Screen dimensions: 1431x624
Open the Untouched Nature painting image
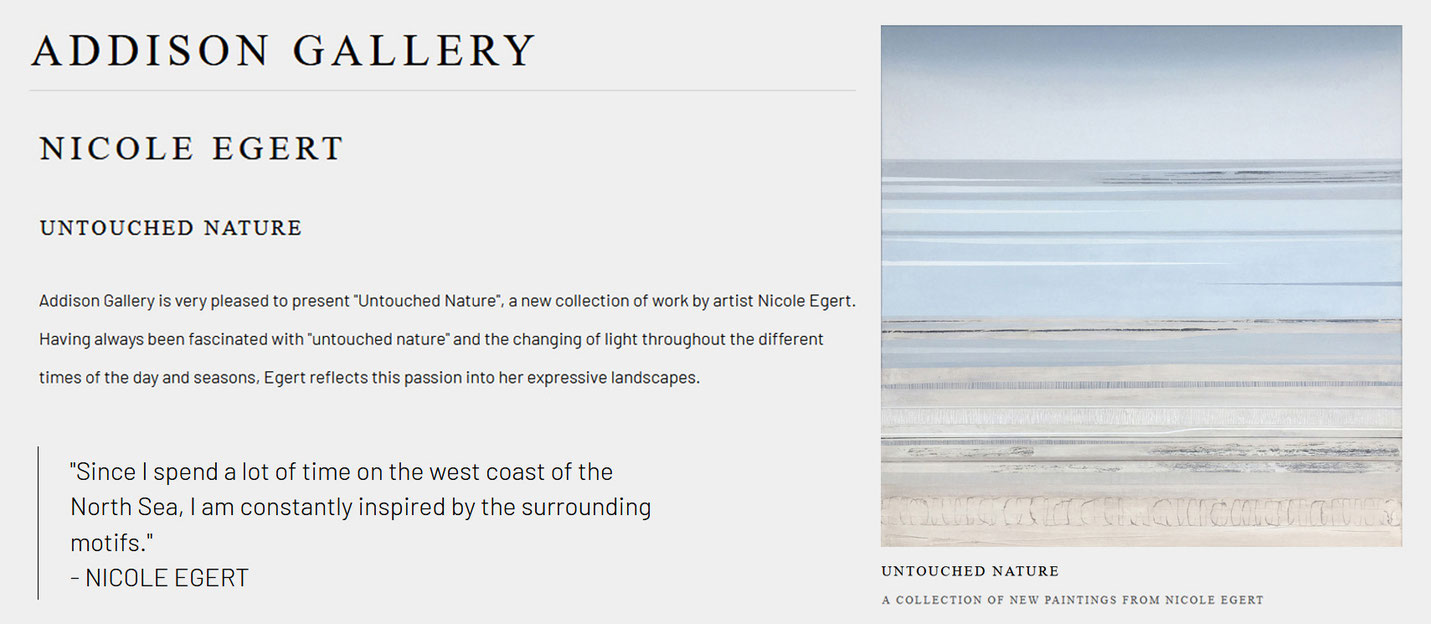[x=1141, y=286]
